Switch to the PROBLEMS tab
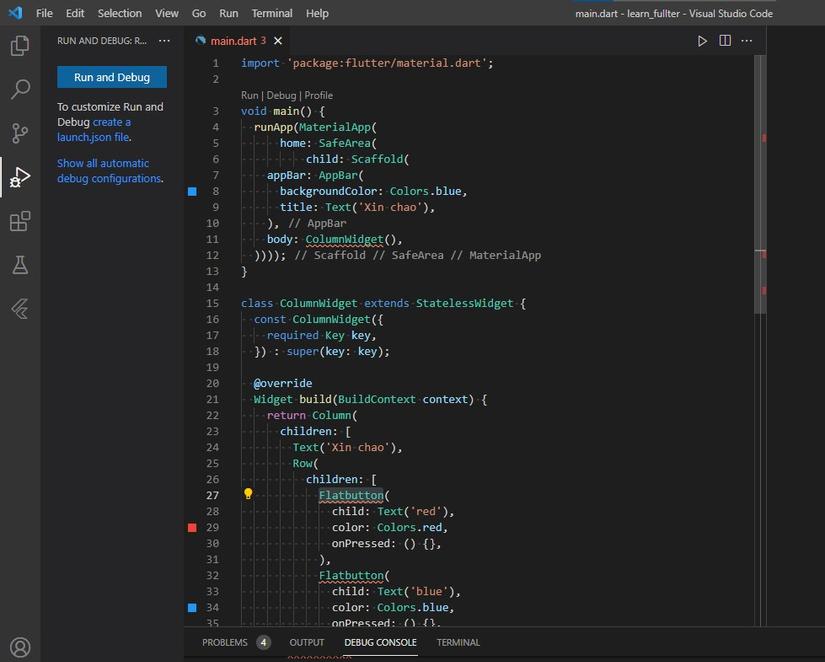 [x=224, y=642]
